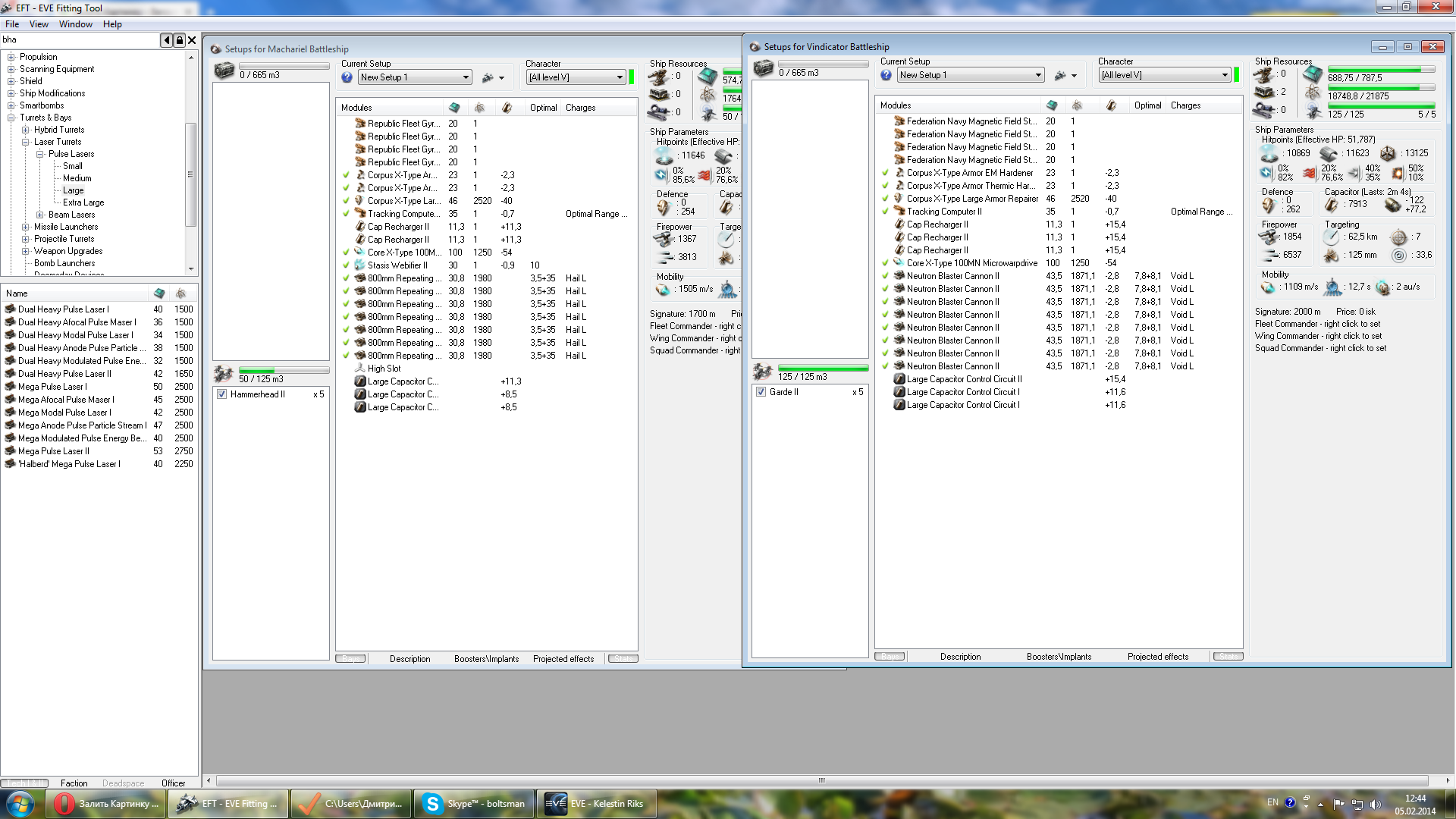Clear the search field with the X icon
This screenshot has width=1456, height=819.
pyautogui.click(x=192, y=40)
